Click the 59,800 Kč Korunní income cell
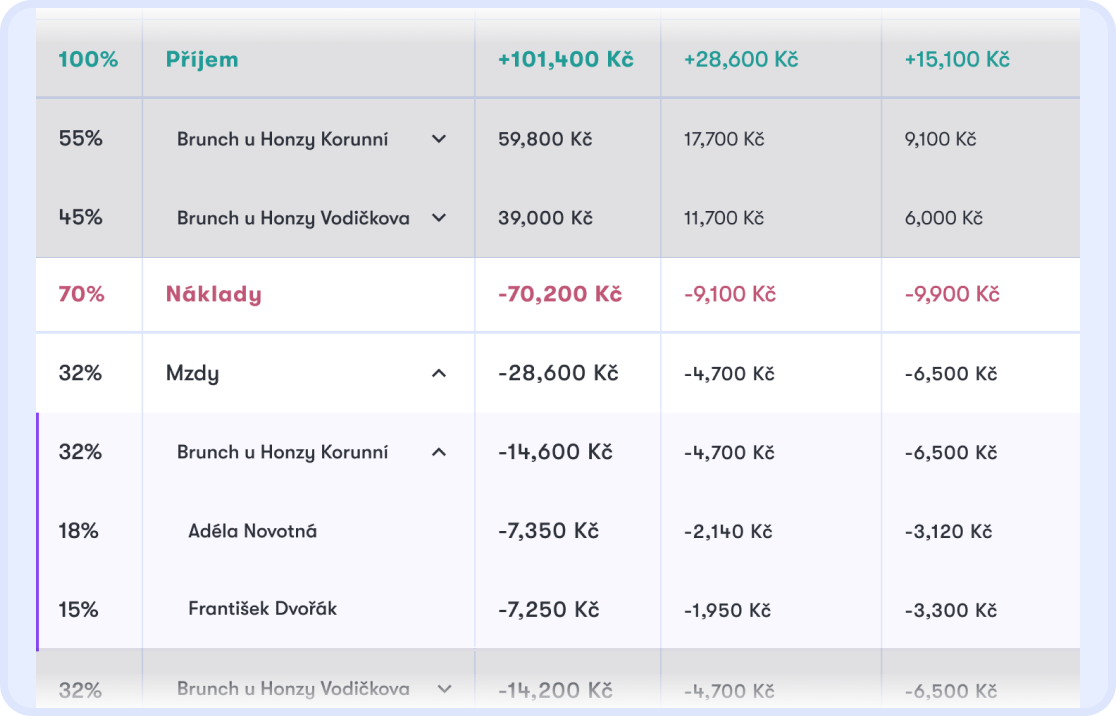Image resolution: width=1116 pixels, height=716 pixels. tap(545, 139)
